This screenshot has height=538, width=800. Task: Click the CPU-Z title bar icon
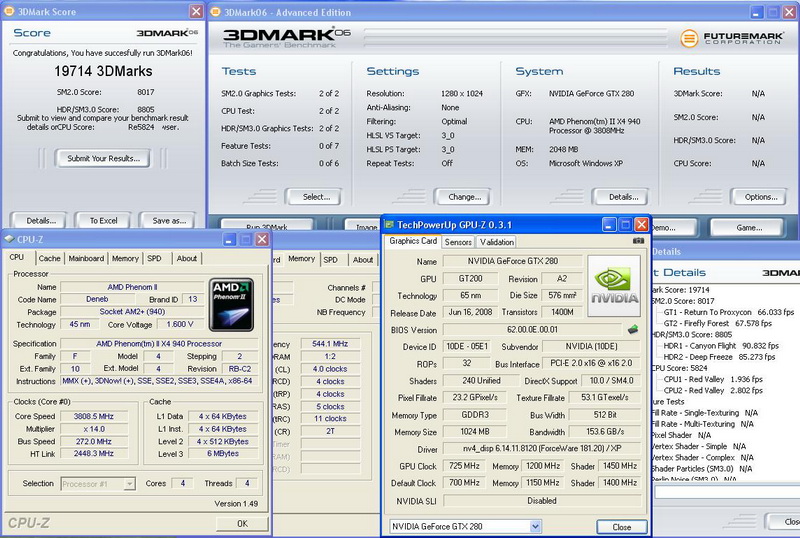9,239
